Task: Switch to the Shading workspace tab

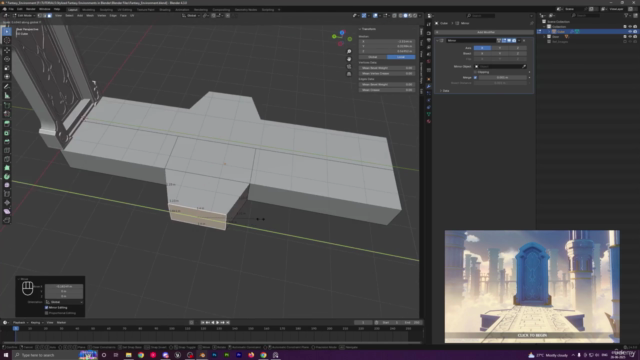Action: [165, 9]
